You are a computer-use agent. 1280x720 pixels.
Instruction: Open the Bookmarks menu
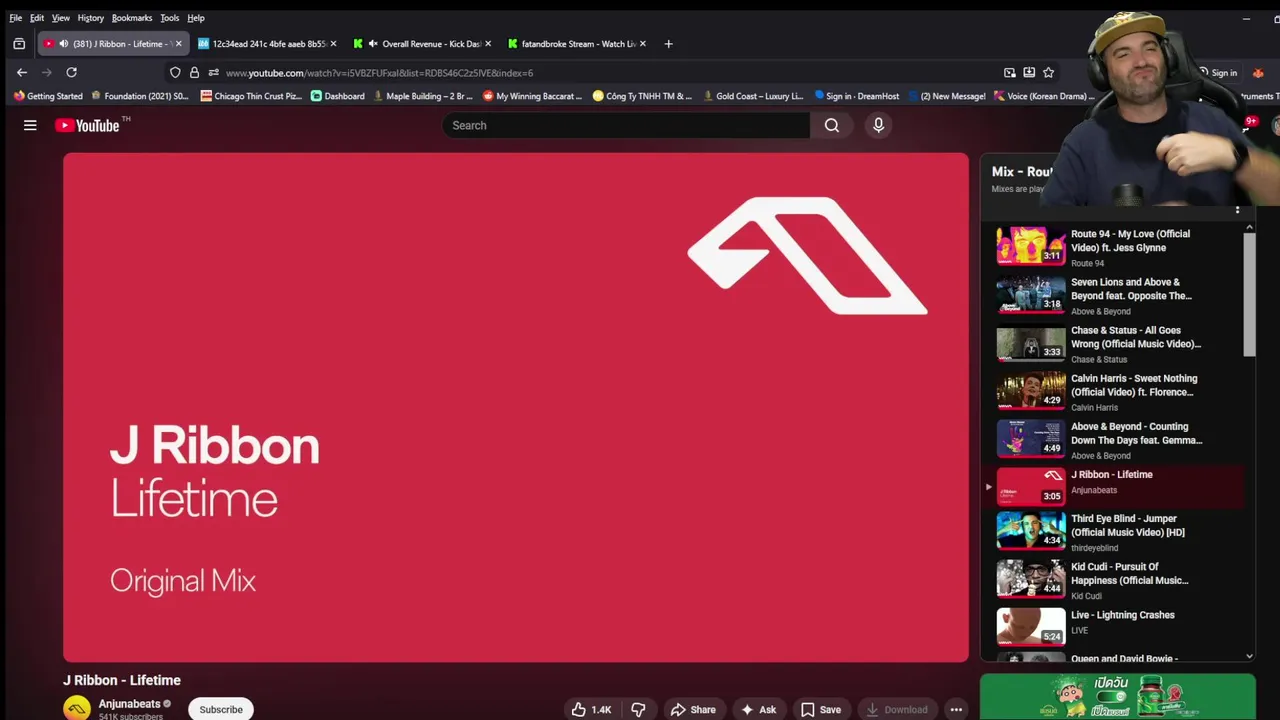pyautogui.click(x=132, y=18)
